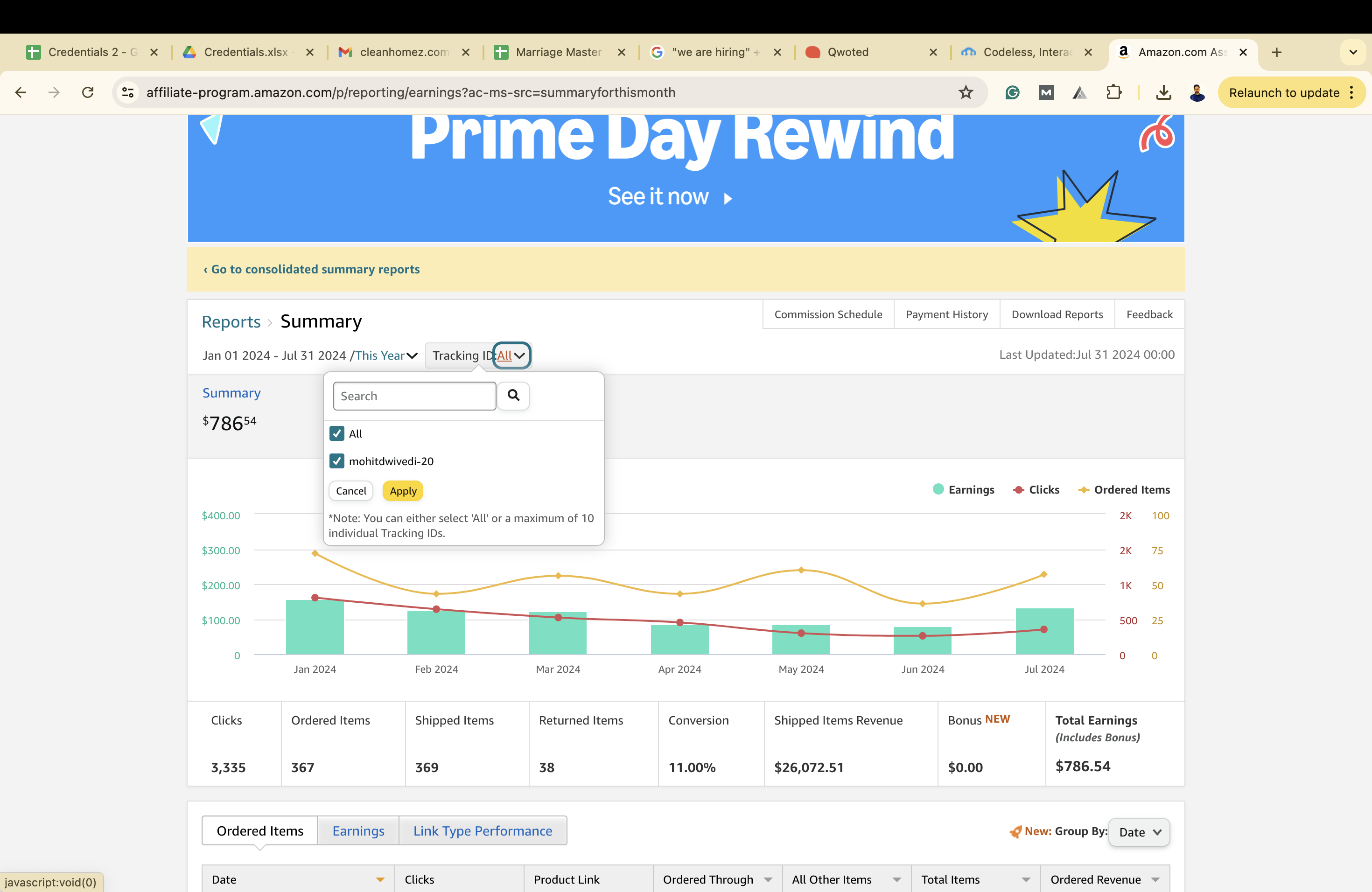Open the square M extension icon
The height and width of the screenshot is (892, 1372).
click(1046, 92)
